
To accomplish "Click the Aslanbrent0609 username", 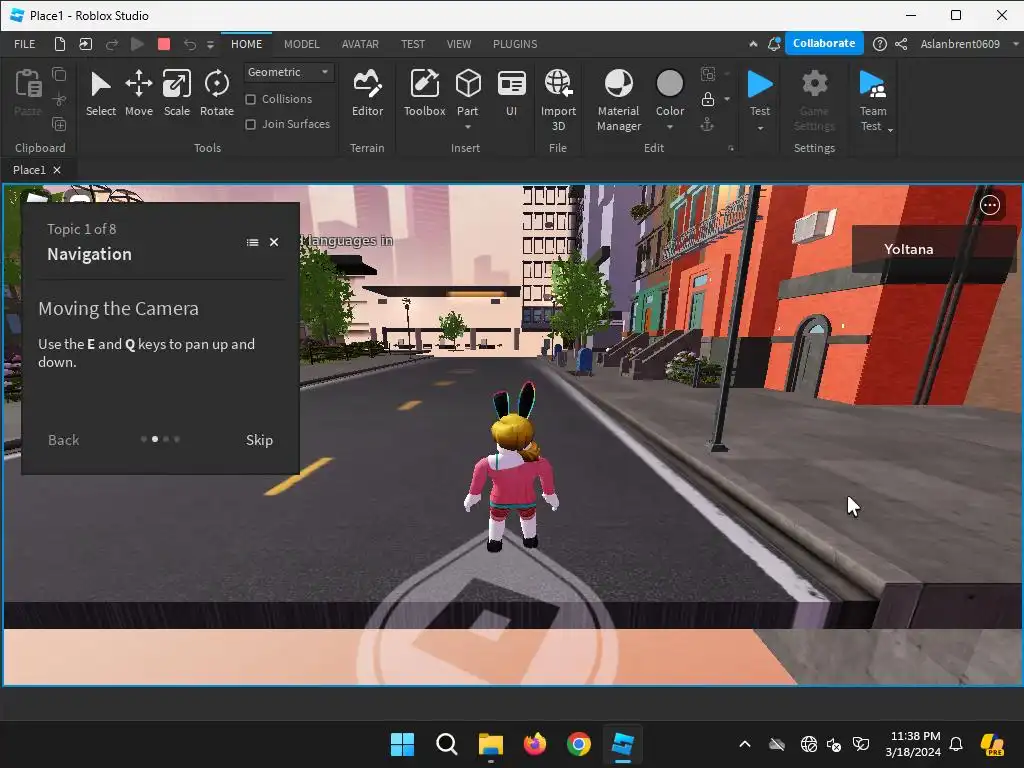I will pos(959,44).
